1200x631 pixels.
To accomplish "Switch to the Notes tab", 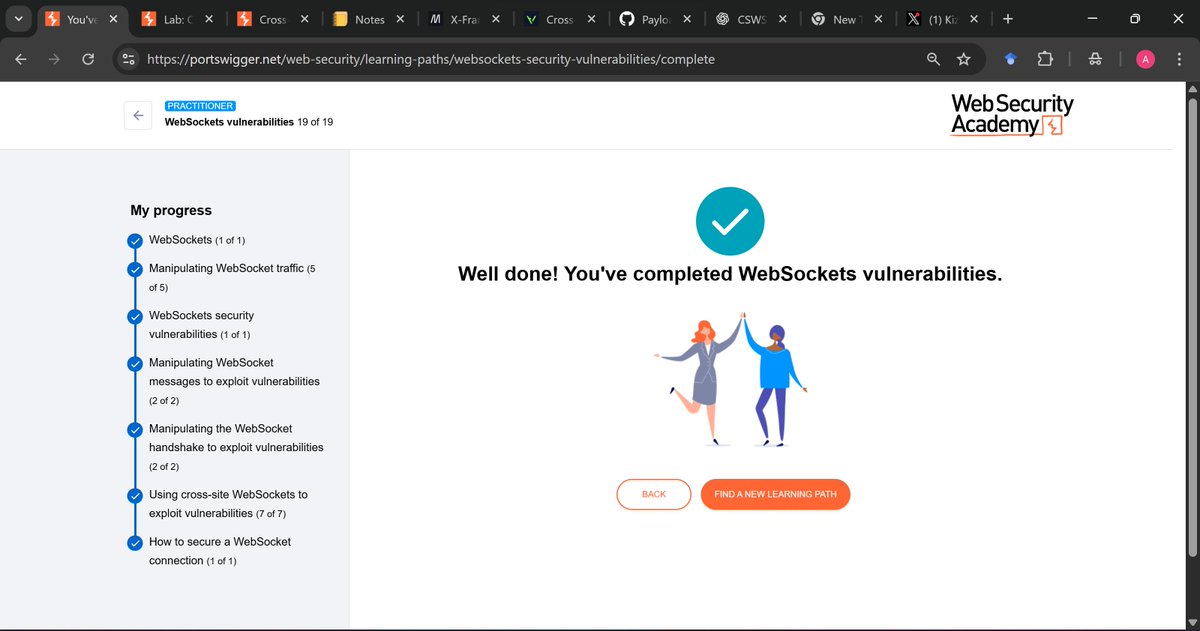I will pos(370,18).
